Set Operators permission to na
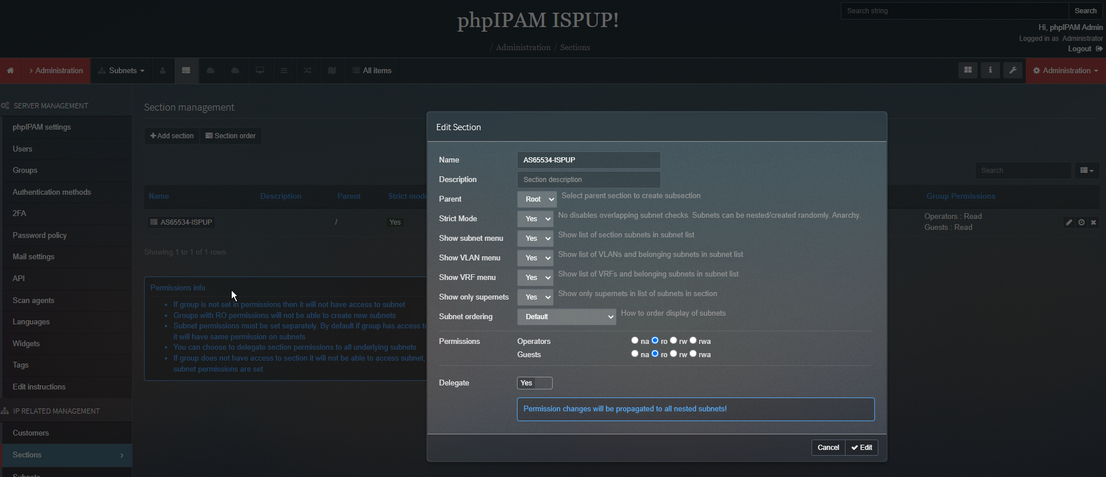 (x=635, y=340)
